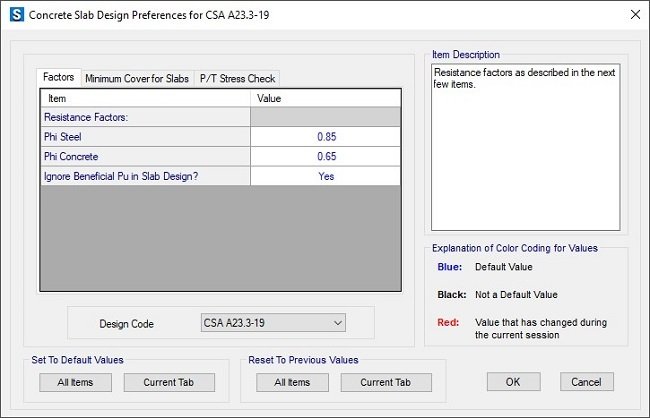
Task: Dismiss the dialog with the Cancel button
Action: coord(587,382)
